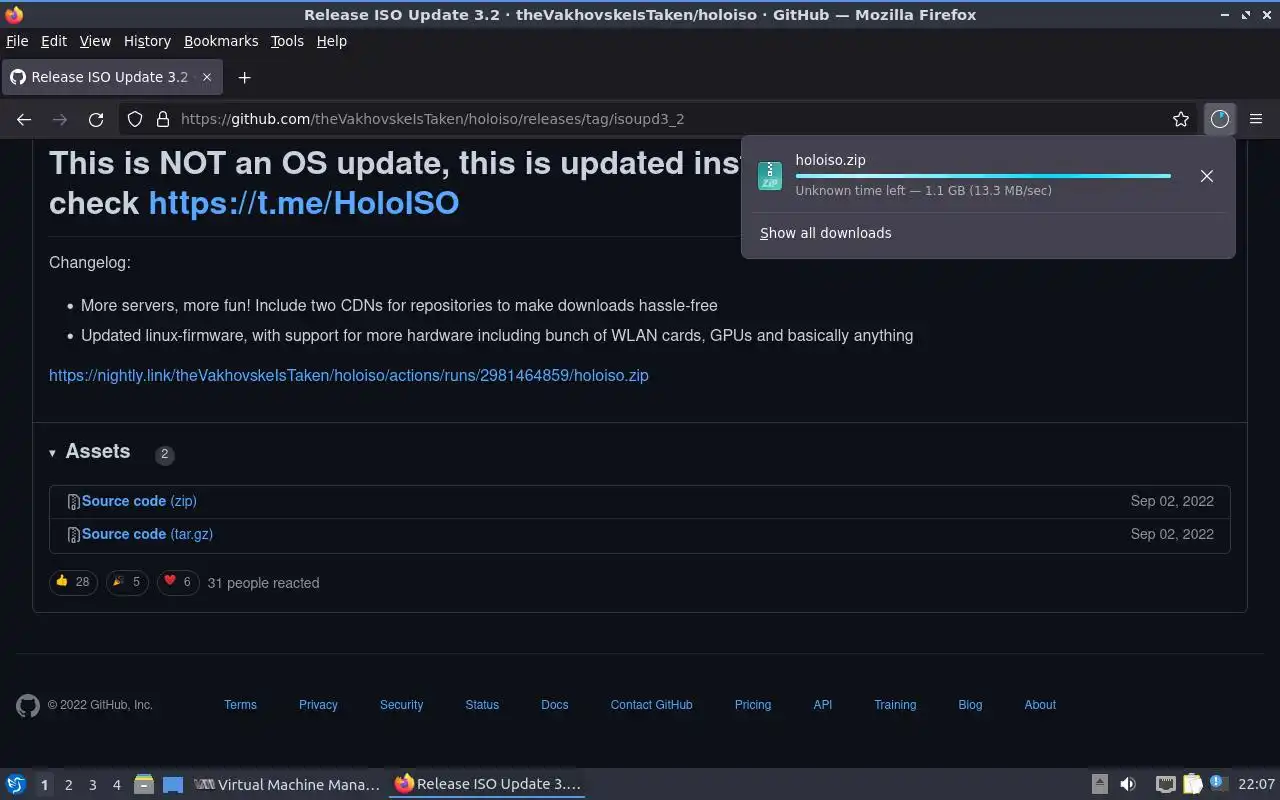The image size is (1280, 800).
Task: Click the greyed forward arrow
Action: (x=60, y=119)
